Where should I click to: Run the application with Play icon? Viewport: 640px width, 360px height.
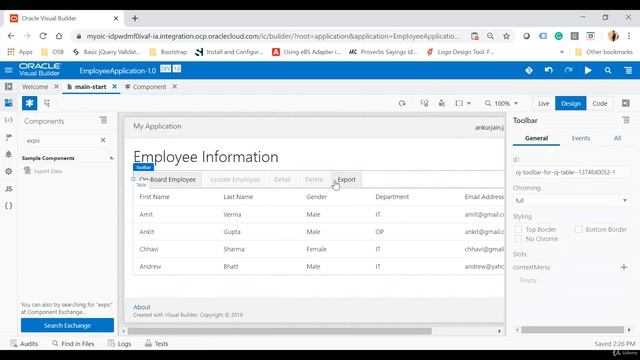588,70
